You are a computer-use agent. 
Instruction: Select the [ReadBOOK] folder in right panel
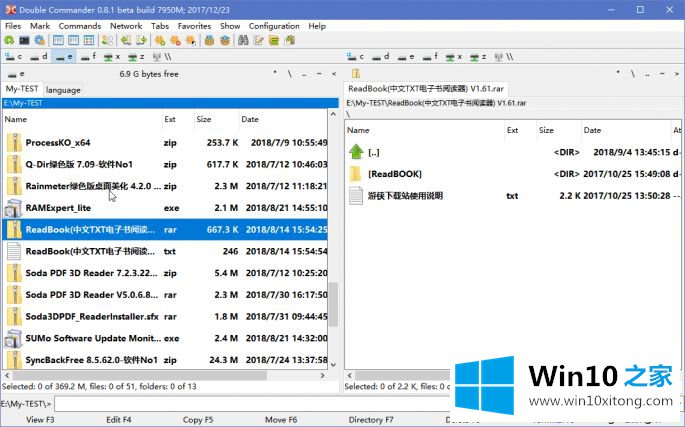coord(513,174)
